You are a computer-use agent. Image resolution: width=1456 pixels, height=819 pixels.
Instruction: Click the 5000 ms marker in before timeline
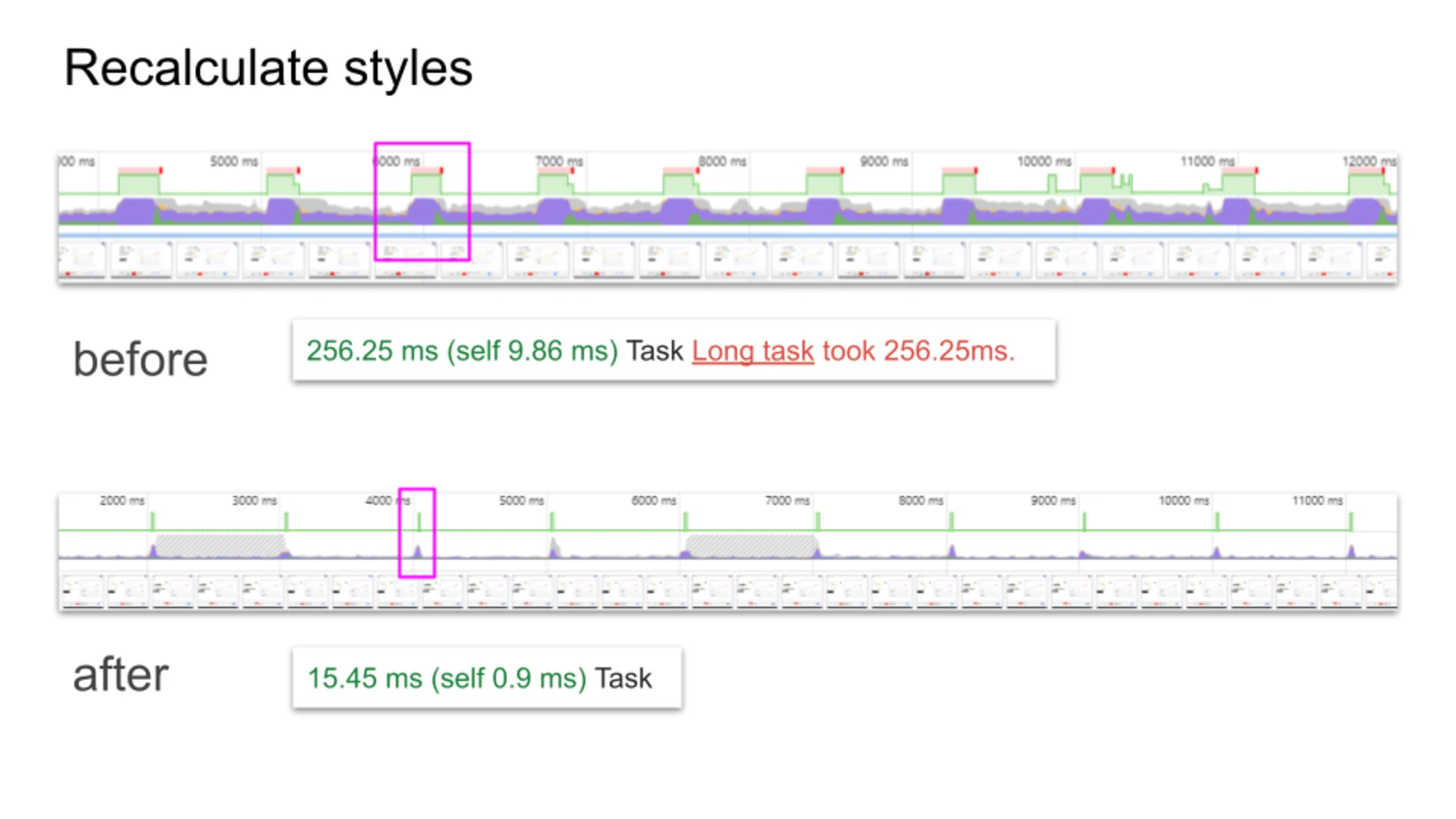click(234, 162)
